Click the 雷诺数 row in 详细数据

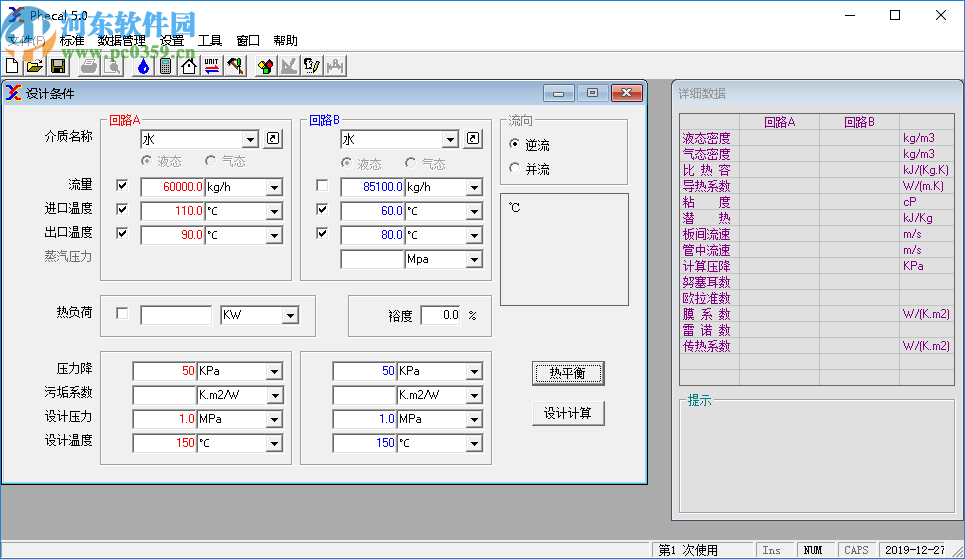coord(817,330)
